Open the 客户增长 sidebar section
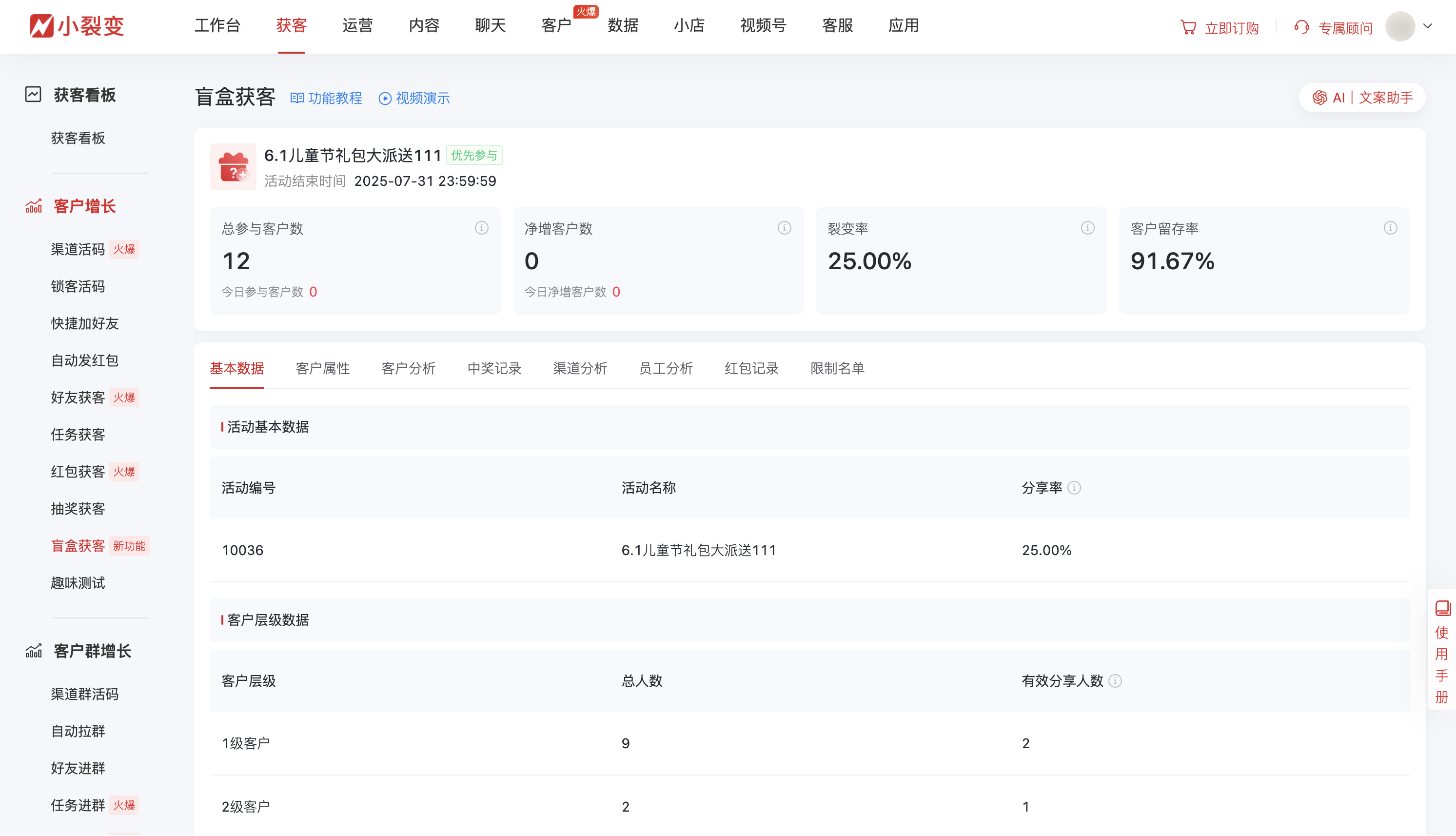1456x836 pixels. click(84, 205)
